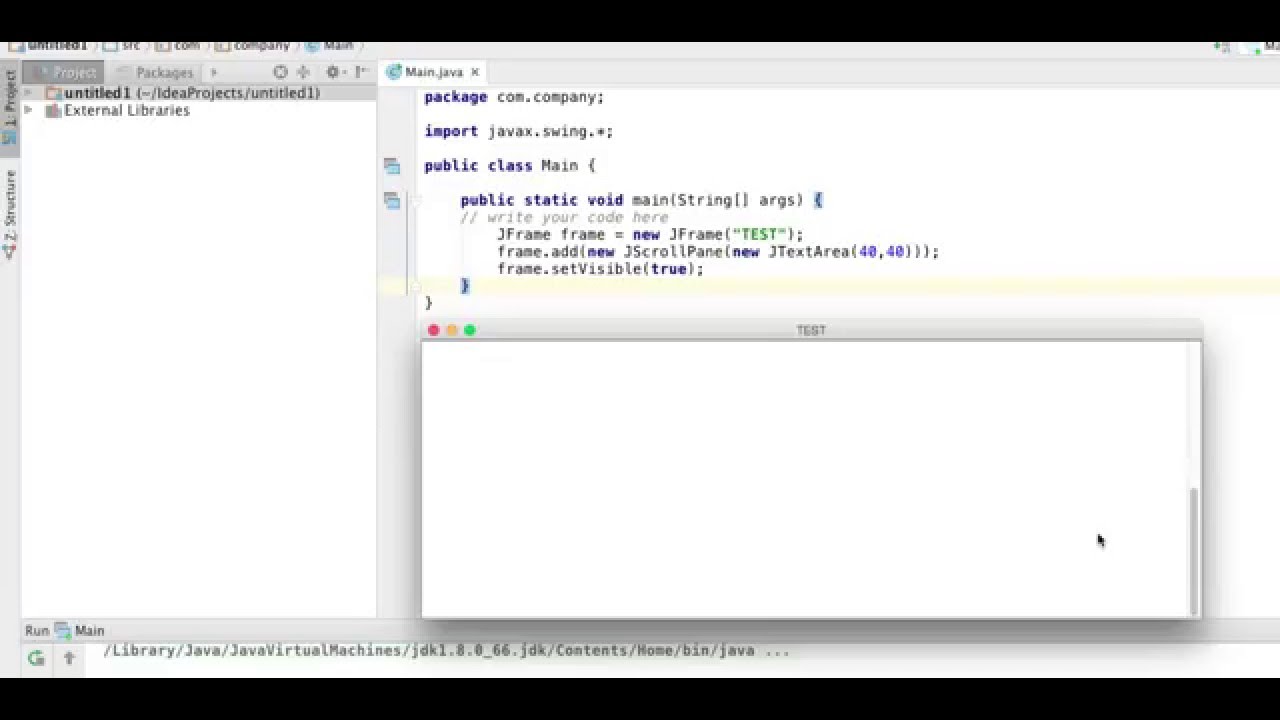Viewport: 1280px width, 720px height.
Task: Click company breadcrumb in navigation bar
Action: 253,46
